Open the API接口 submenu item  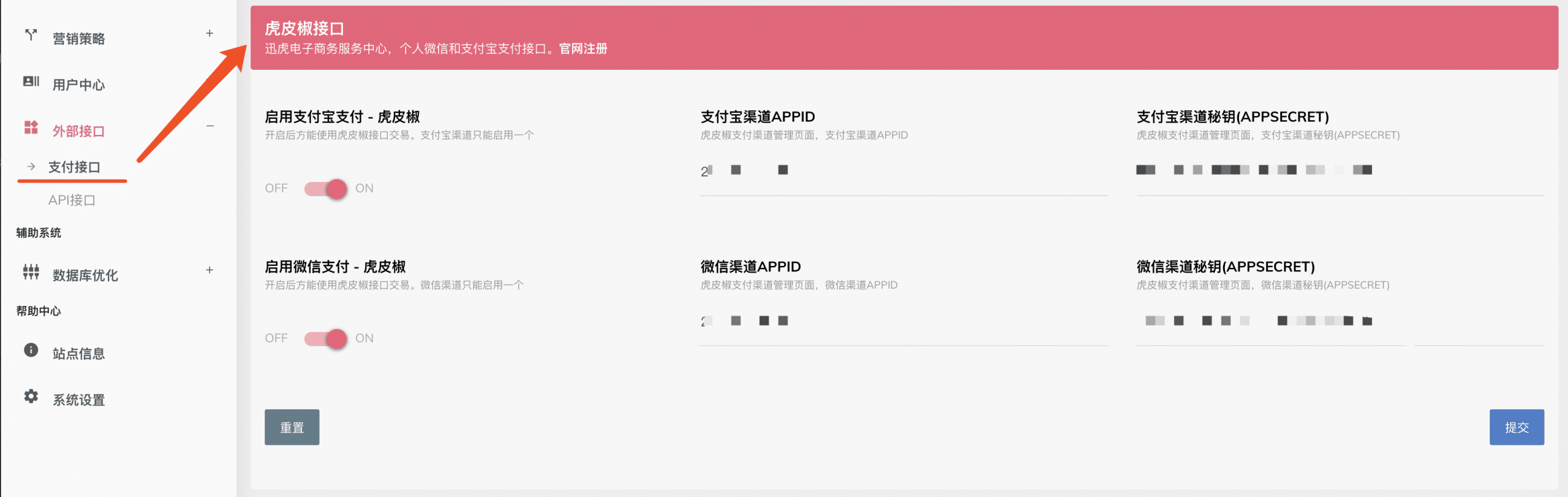[72, 200]
